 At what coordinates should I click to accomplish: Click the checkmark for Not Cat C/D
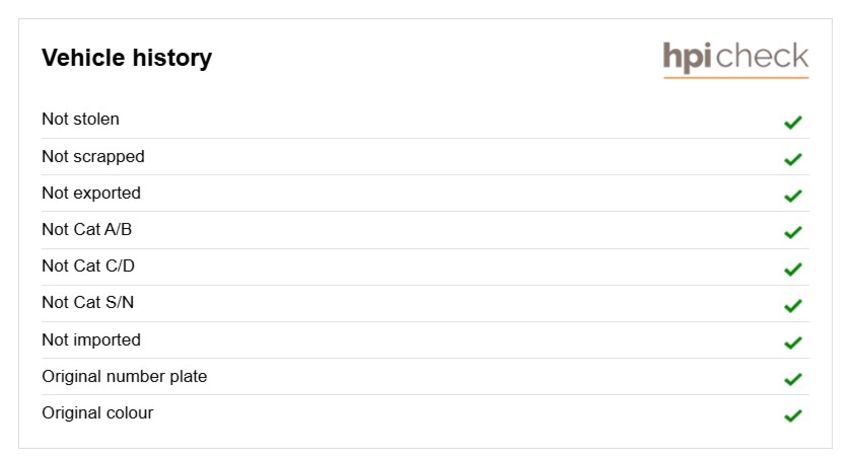[793, 269]
